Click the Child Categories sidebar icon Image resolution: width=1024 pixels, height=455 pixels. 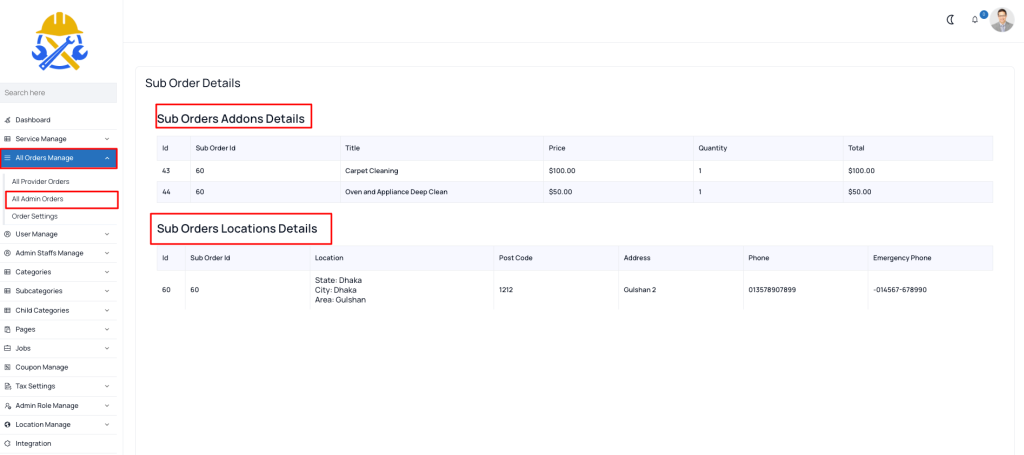click(7, 310)
